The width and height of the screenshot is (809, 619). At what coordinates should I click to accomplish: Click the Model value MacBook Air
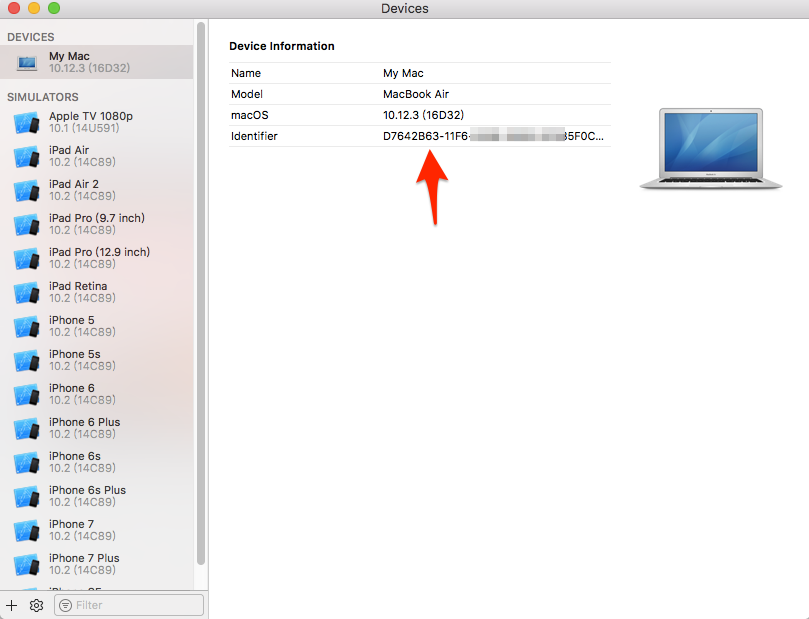click(x=416, y=94)
